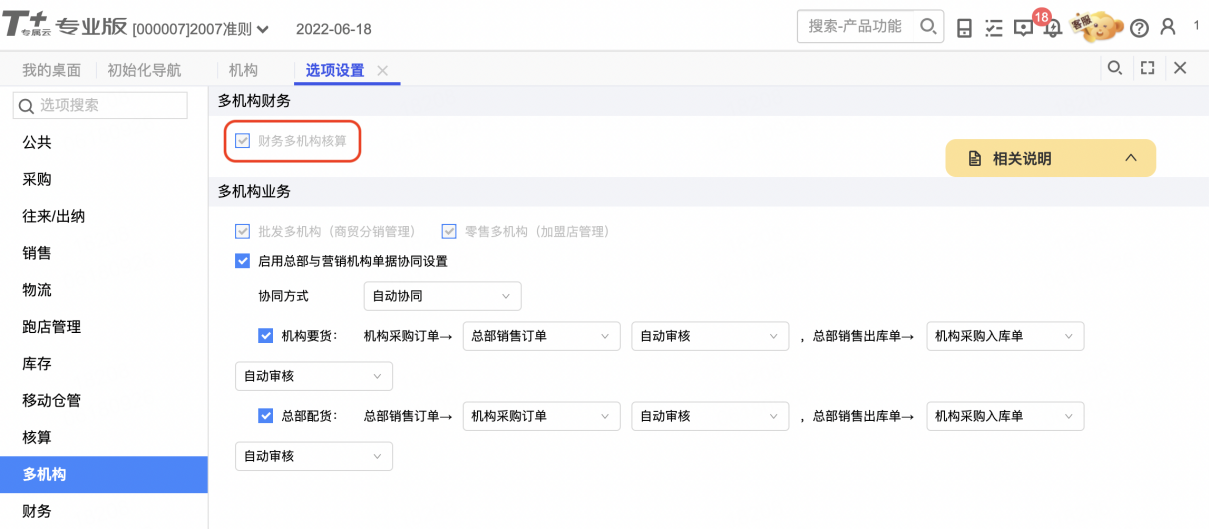Uncheck 启用总部与营销机构单据协同设置 checkbox
Image resolution: width=1209 pixels, height=529 pixels.
point(242,261)
